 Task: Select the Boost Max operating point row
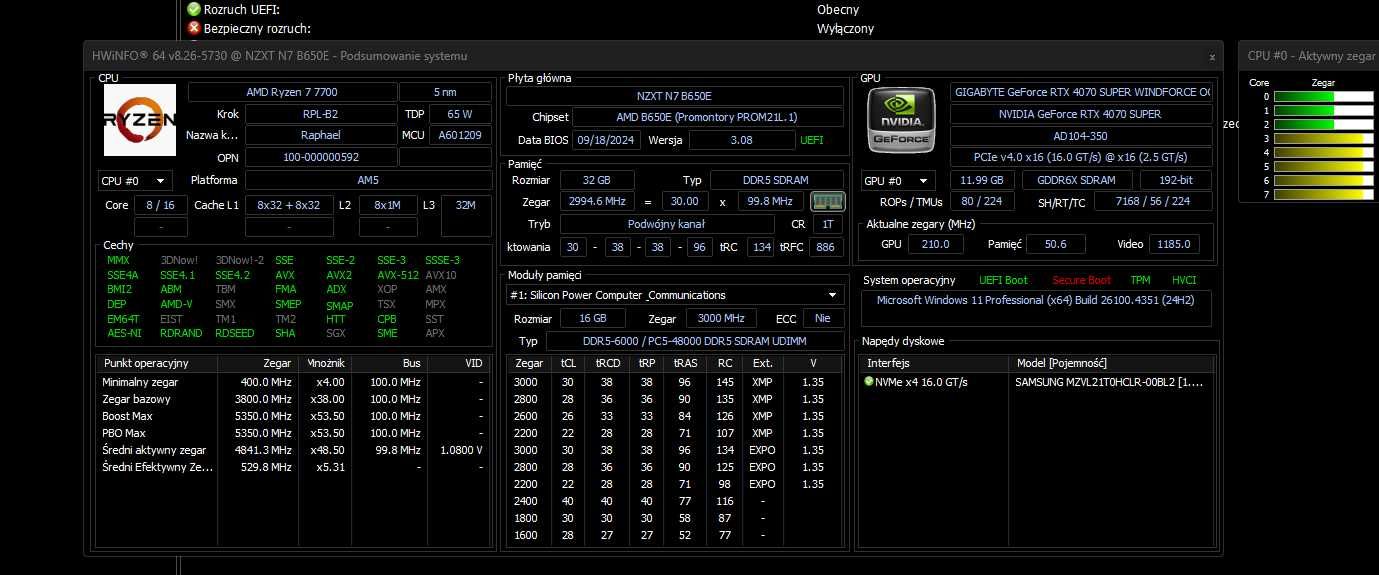(x=293, y=416)
